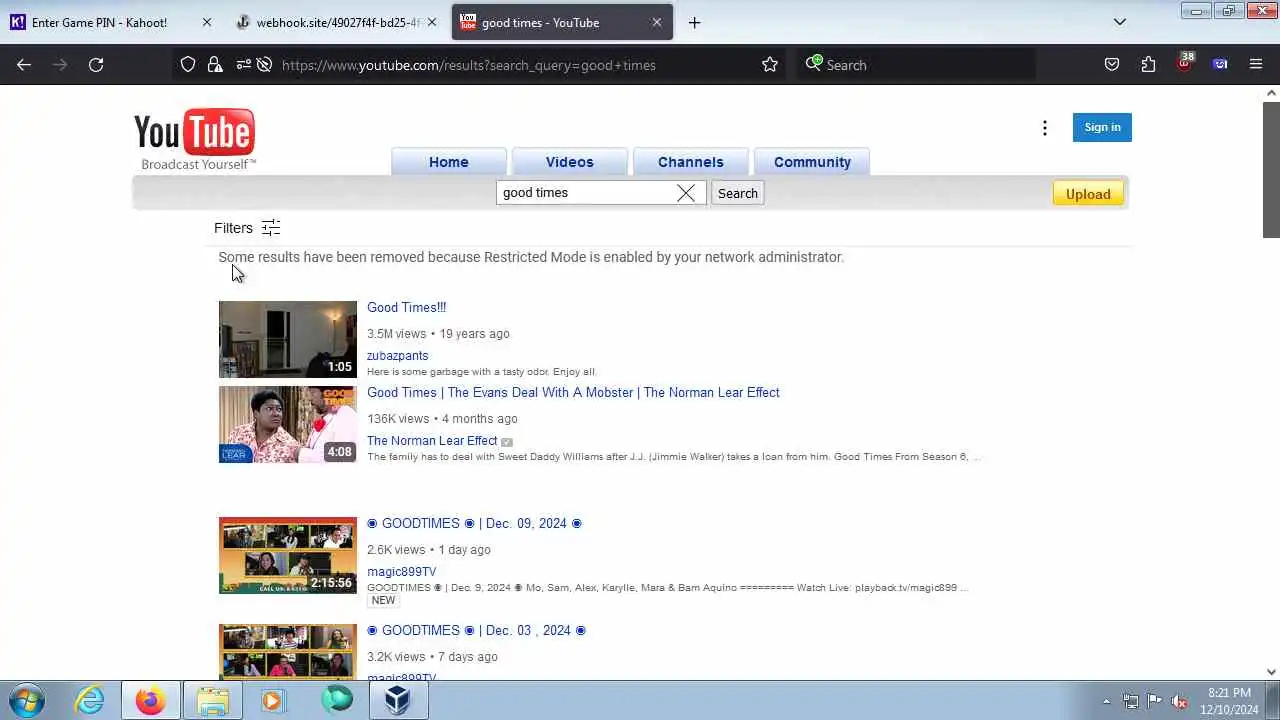
Task: Open the Good Times!!! video title link
Action: (x=406, y=307)
